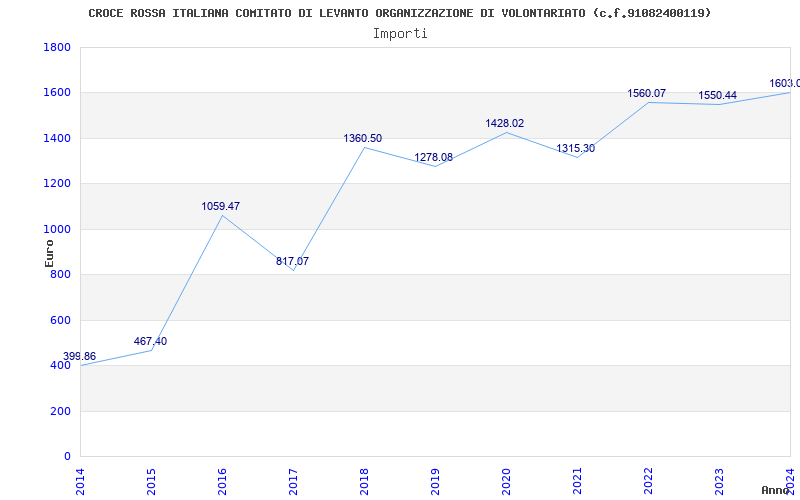800x500 pixels.
Task: Click the chart title with c.f.91082400119
Action: pos(399,13)
